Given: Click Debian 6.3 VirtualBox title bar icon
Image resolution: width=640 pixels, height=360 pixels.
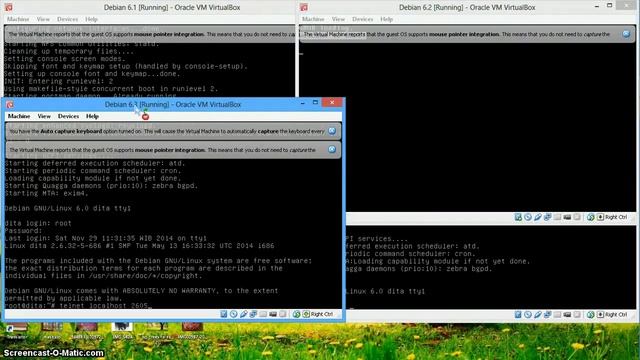Looking at the screenshot, I should pyautogui.click(x=10, y=104).
